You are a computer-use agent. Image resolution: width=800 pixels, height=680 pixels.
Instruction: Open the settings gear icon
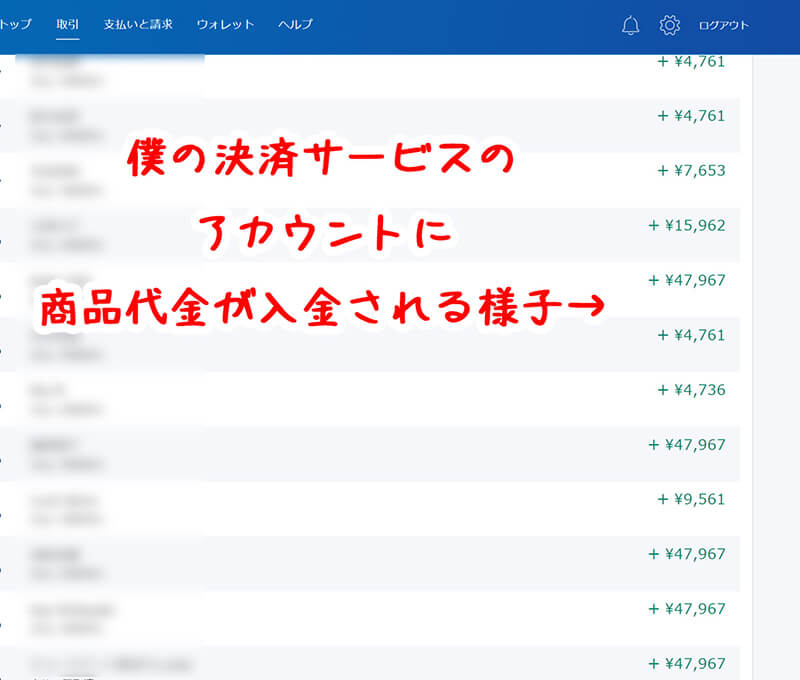tap(669, 25)
